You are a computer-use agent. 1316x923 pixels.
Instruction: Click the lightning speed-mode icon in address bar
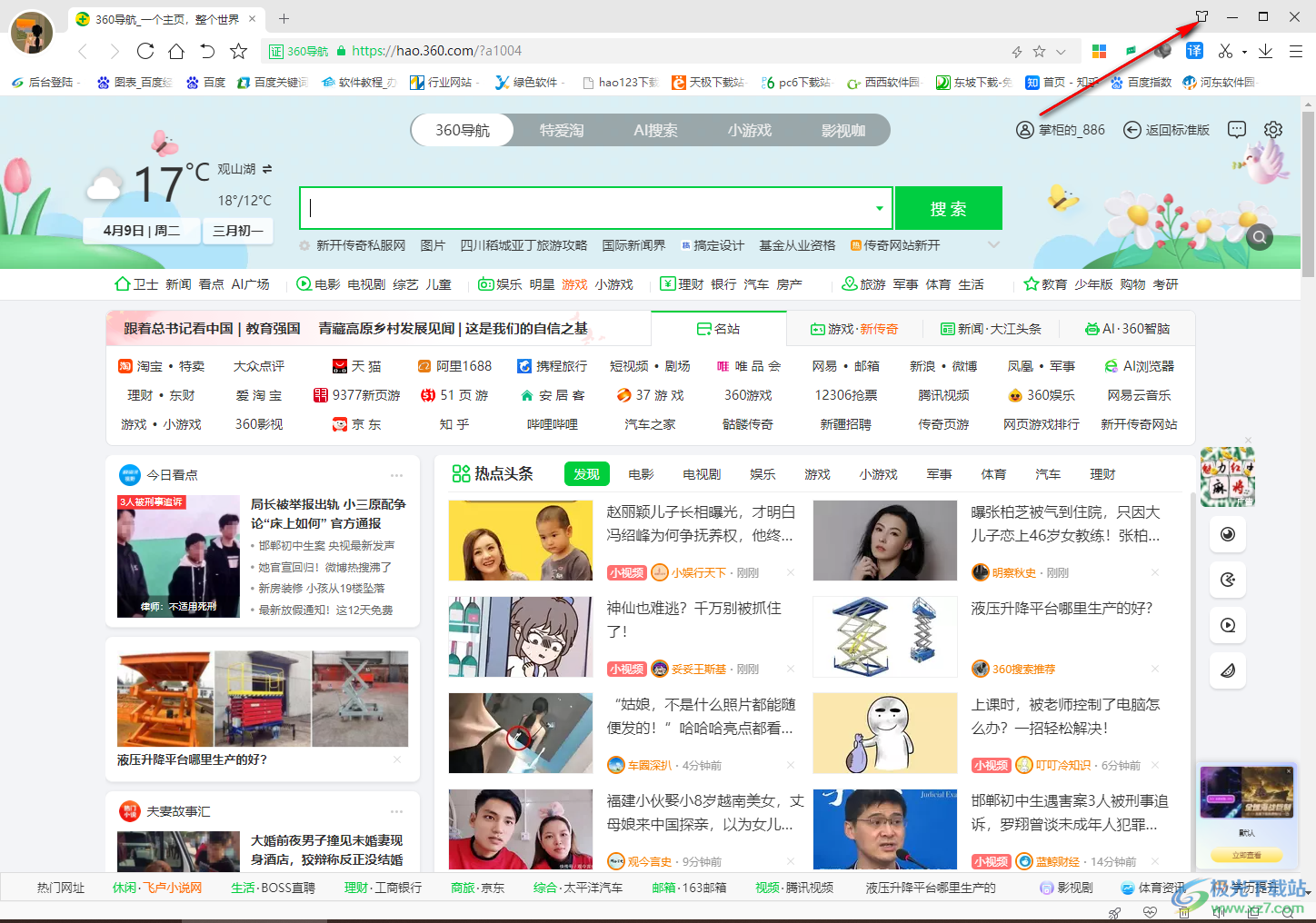1017,52
